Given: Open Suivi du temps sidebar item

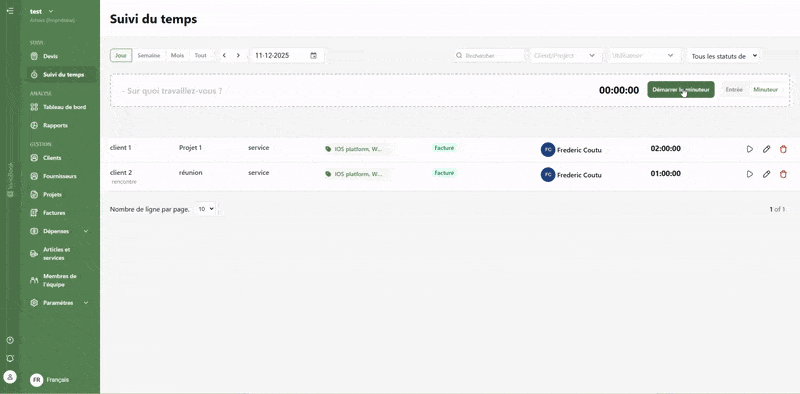Looking at the screenshot, I should pos(61,75).
